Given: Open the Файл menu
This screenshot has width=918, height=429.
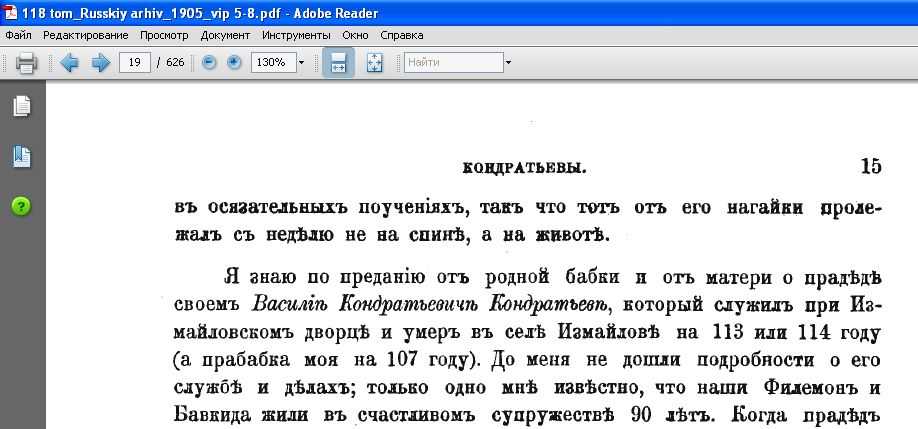Looking at the screenshot, I should point(18,35).
